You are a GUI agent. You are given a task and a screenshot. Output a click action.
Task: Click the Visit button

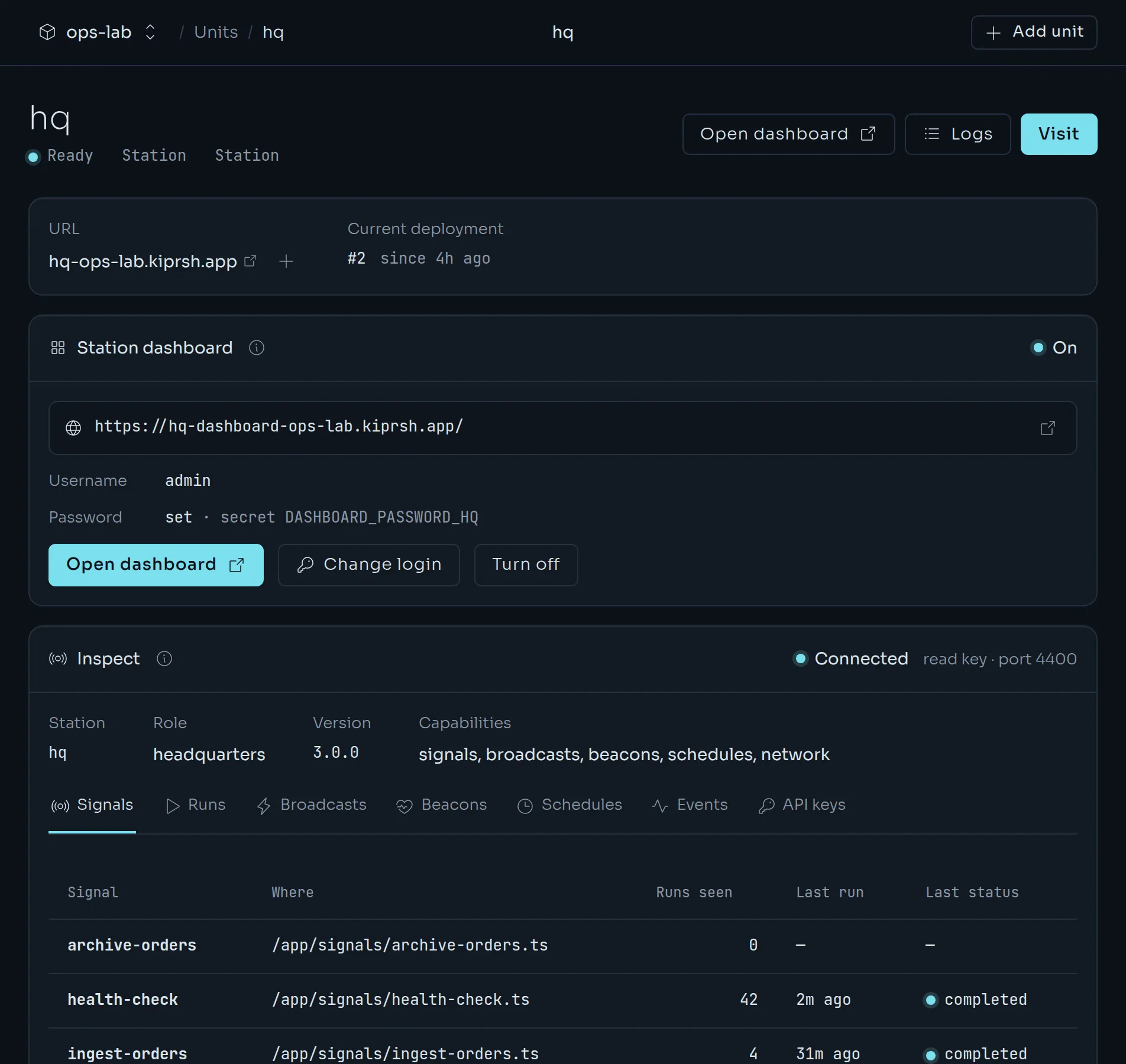[x=1059, y=134]
